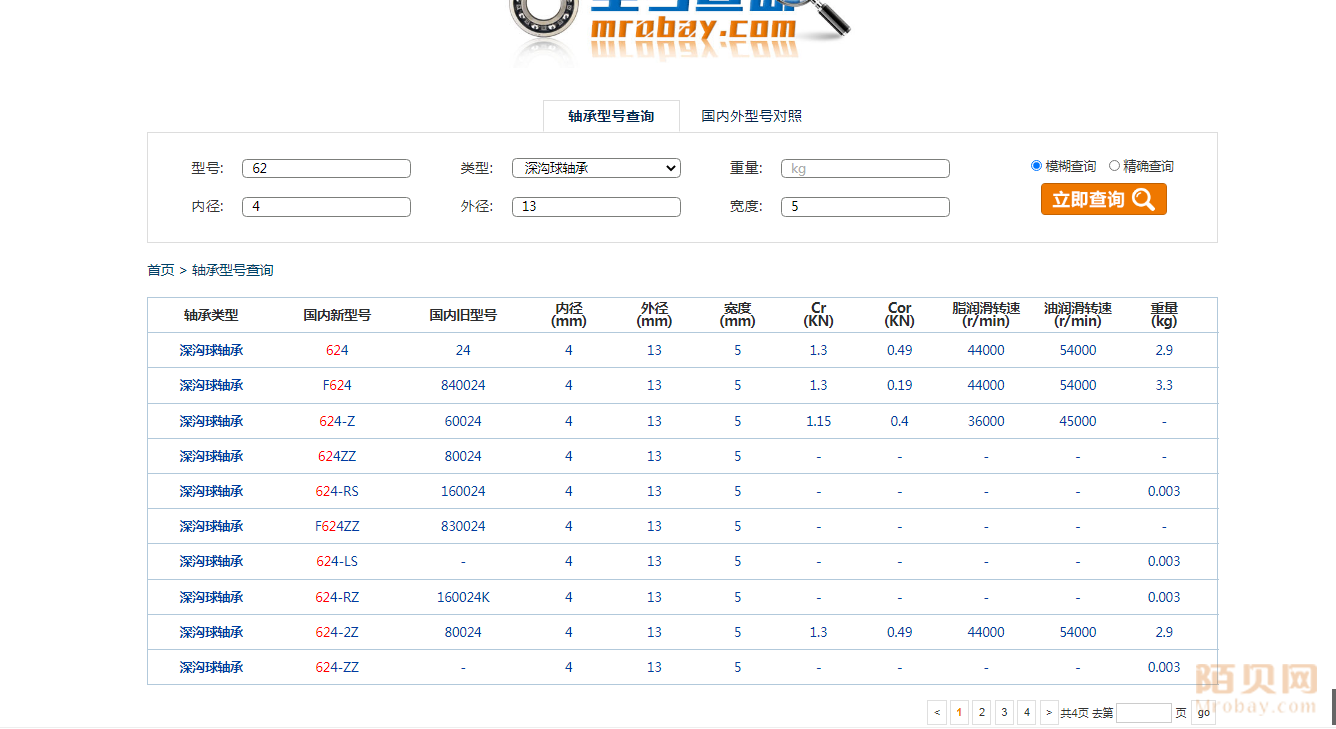
Task: Click the page number jump input box
Action: [x=1143, y=712]
